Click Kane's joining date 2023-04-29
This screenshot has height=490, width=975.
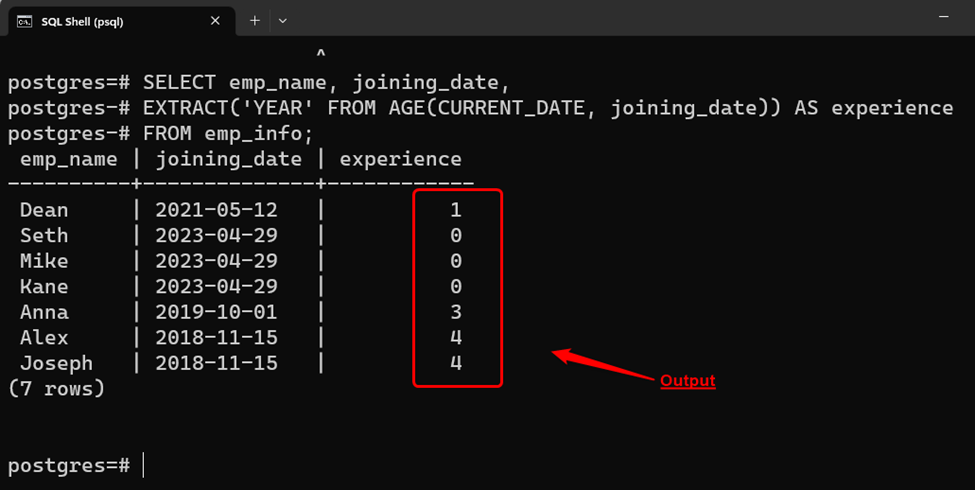tap(216, 287)
